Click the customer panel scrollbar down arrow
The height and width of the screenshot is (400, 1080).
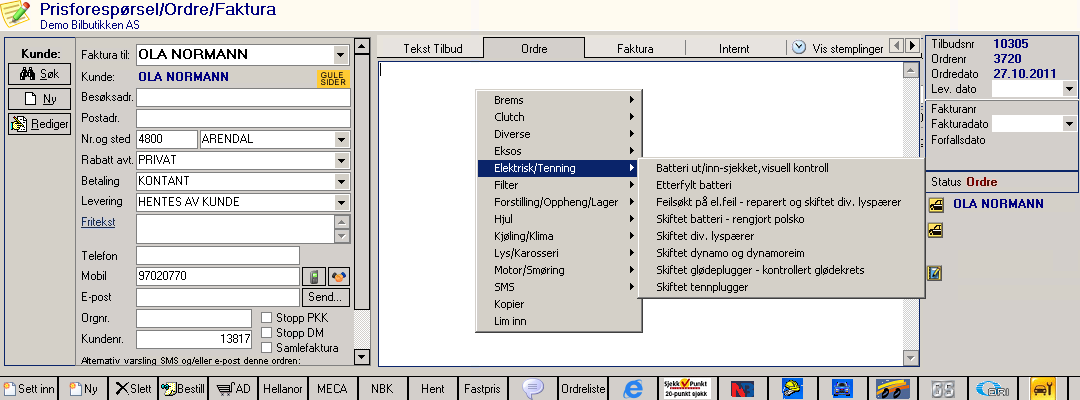(x=362, y=357)
